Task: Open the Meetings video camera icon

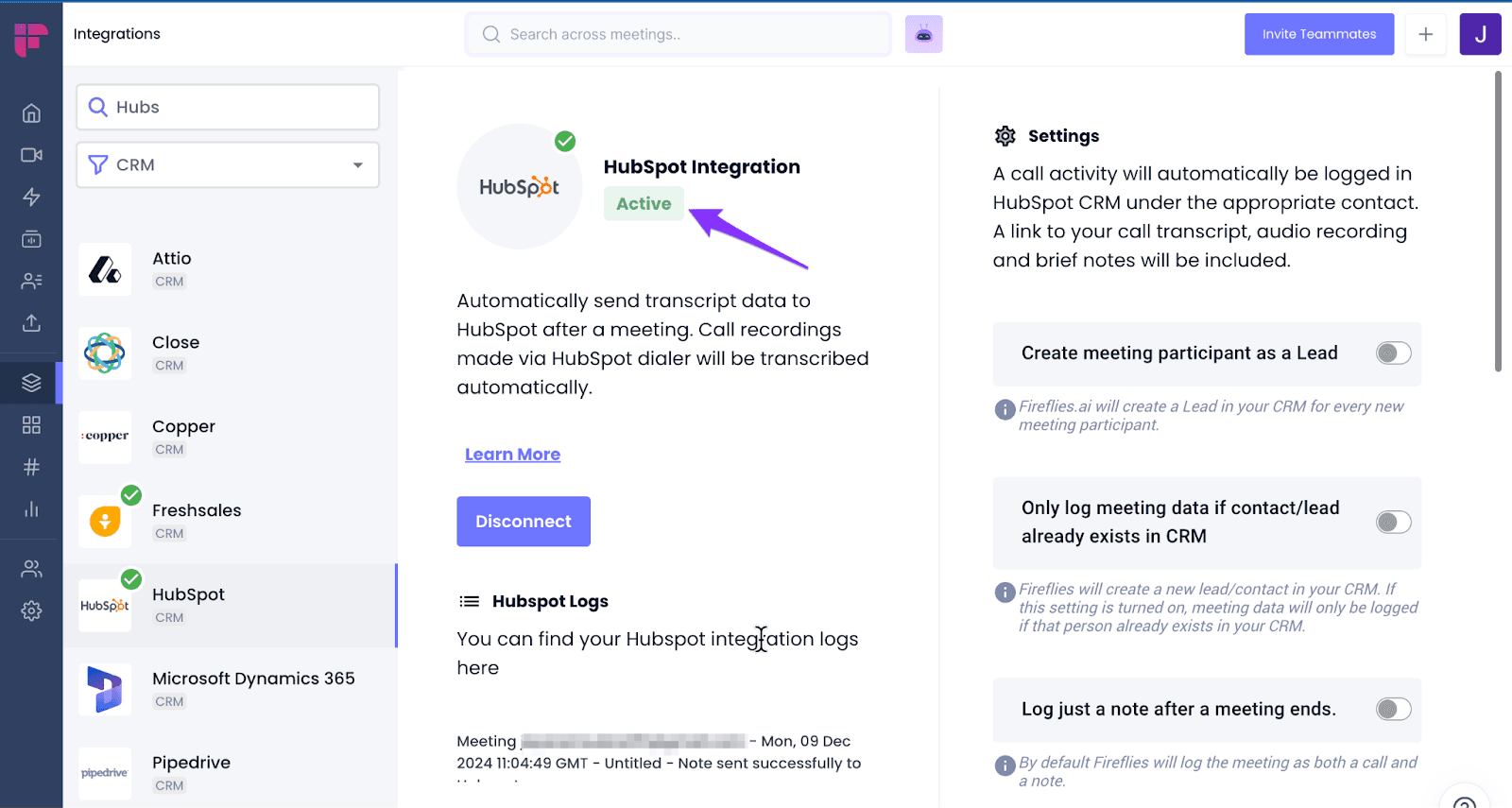Action: (x=31, y=155)
